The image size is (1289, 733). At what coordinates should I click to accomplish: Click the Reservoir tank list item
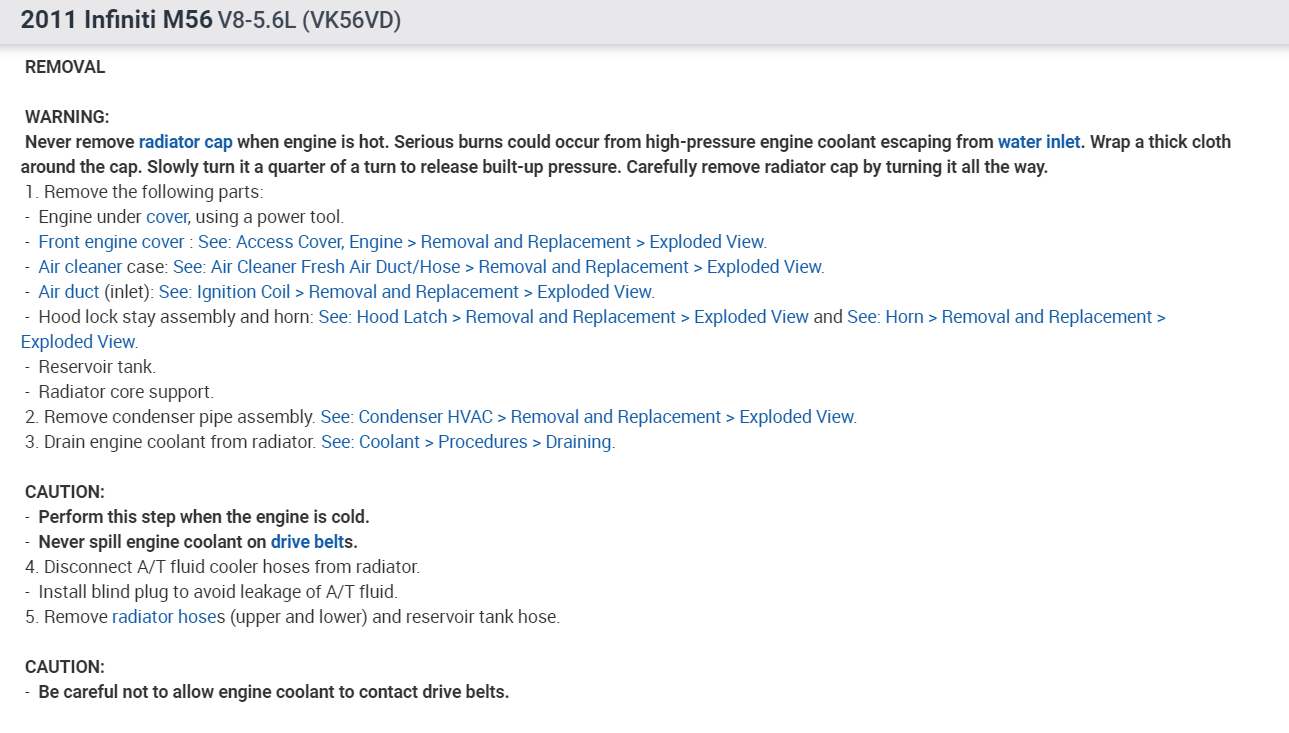coord(97,367)
